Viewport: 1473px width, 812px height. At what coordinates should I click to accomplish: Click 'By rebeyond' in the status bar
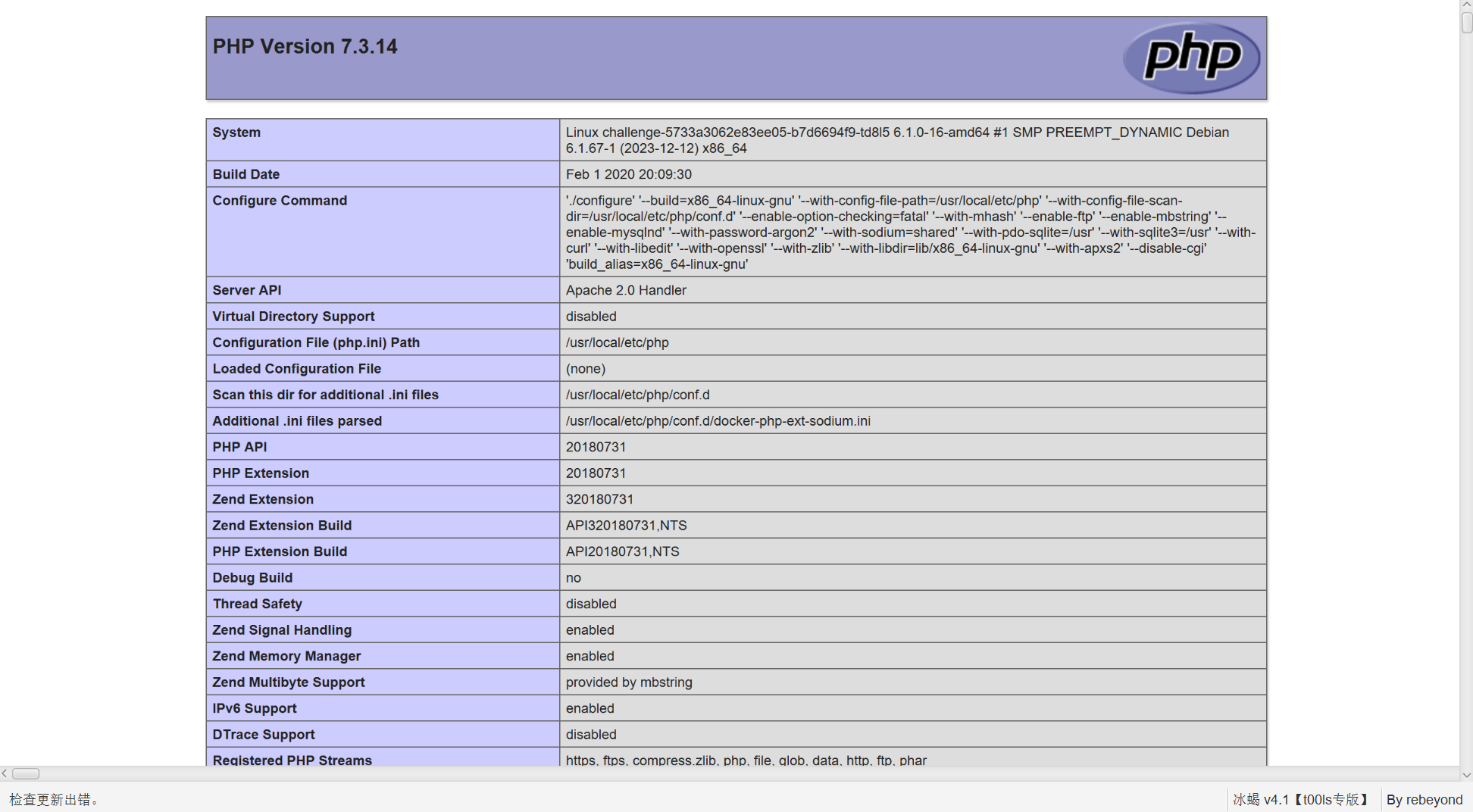1425,799
